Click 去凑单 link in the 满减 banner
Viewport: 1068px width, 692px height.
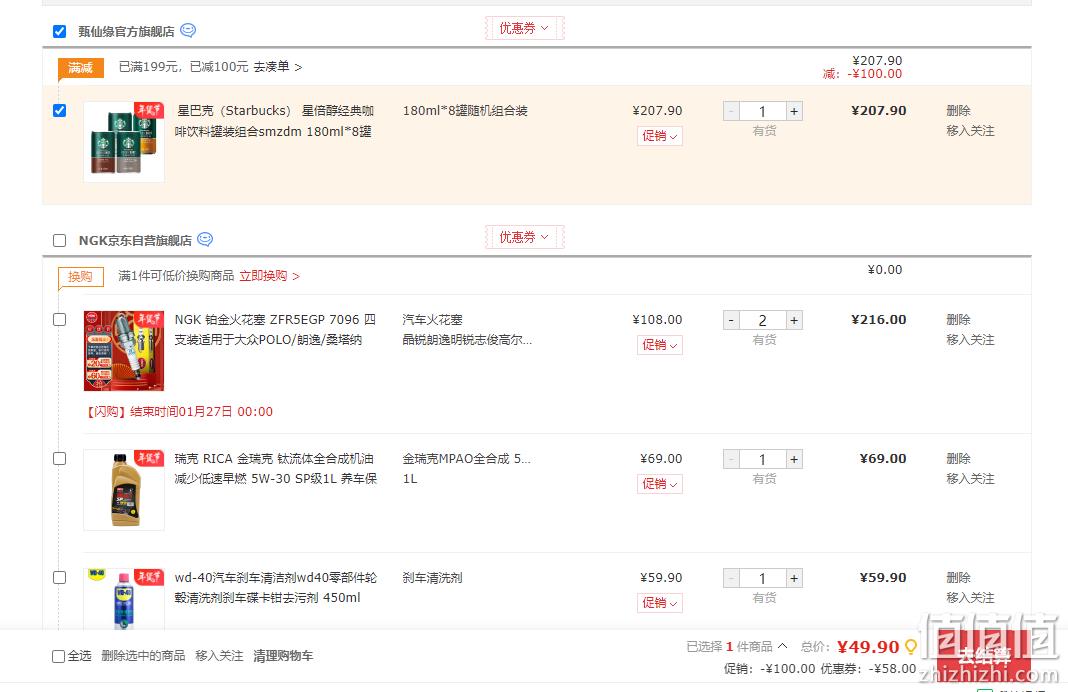(278, 67)
